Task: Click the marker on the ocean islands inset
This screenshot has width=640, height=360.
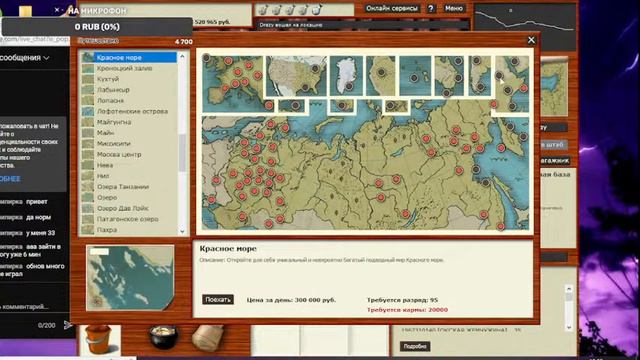Action: tap(414, 78)
